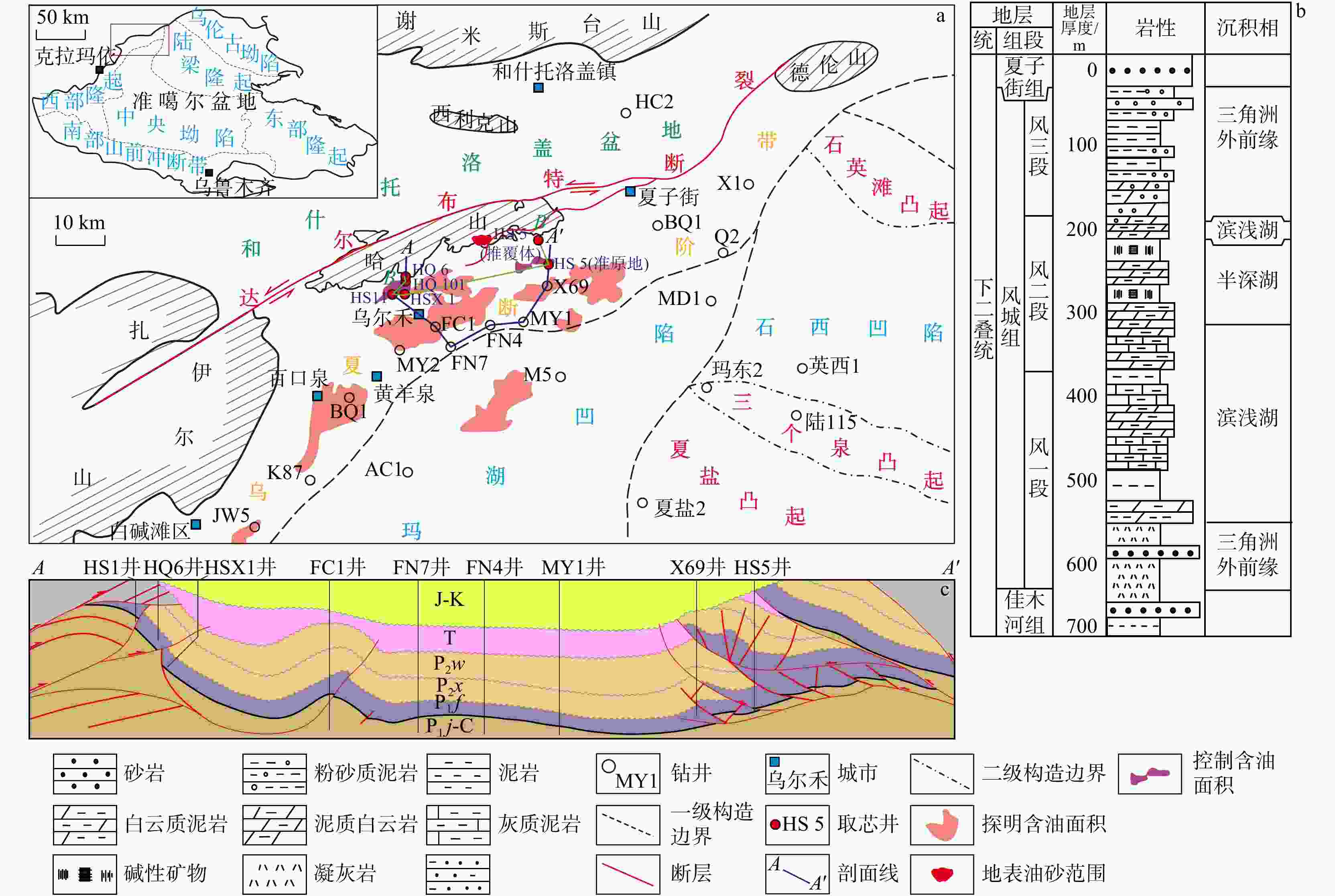Click the surface oil sand (地表油砂范围) swatch
Viewport: 1335px width, 896px height.
point(942,874)
